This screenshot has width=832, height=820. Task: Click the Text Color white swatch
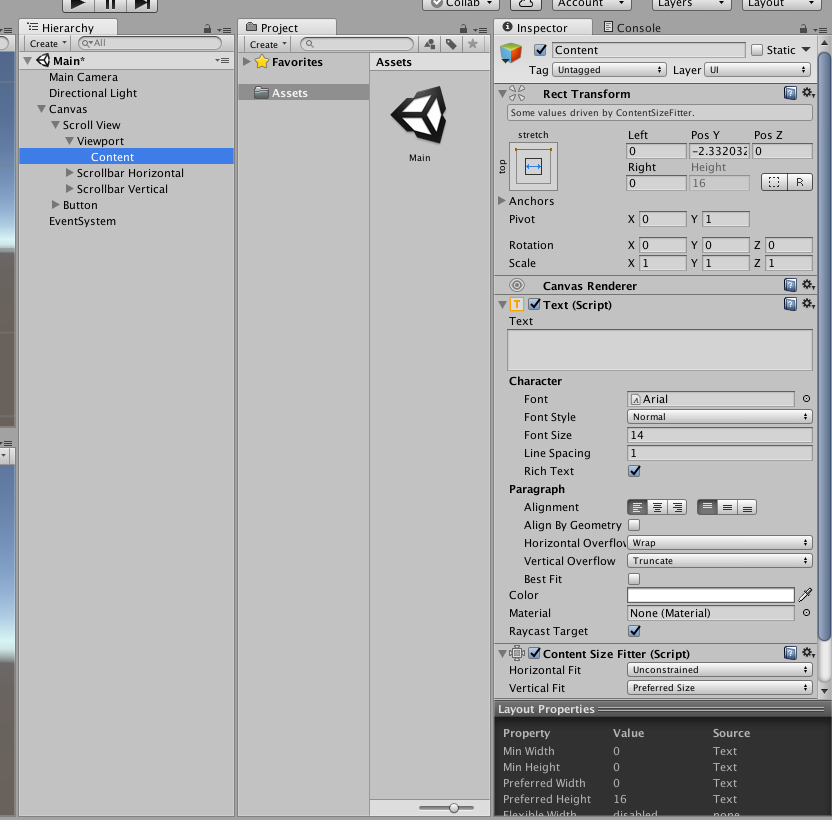[x=710, y=595]
